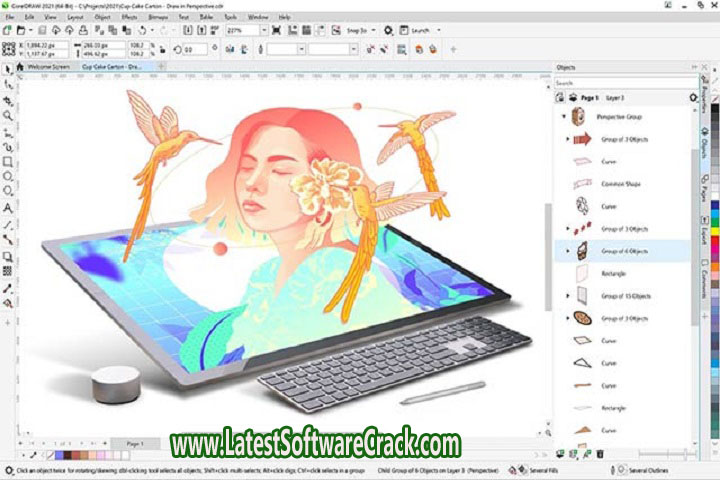This screenshot has height=480, width=720.
Task: Select the Rectangle tool
Action: tap(8, 161)
